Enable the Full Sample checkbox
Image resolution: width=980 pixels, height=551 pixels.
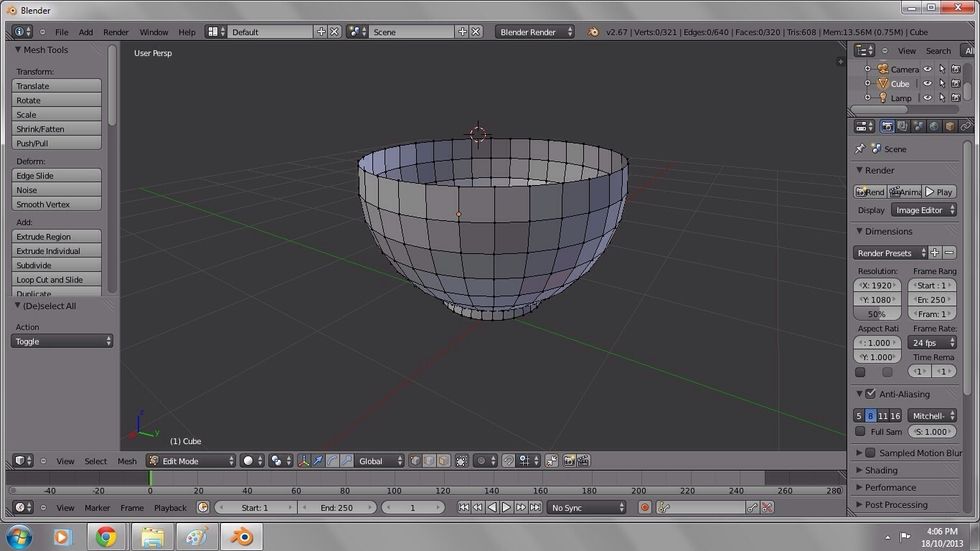(x=860, y=432)
